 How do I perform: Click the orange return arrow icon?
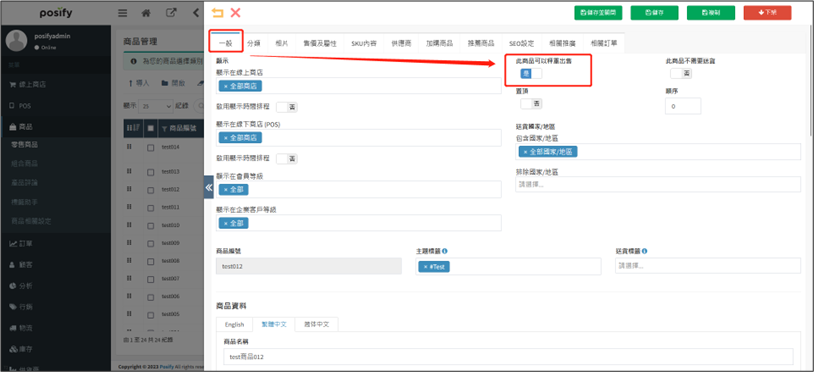point(218,13)
